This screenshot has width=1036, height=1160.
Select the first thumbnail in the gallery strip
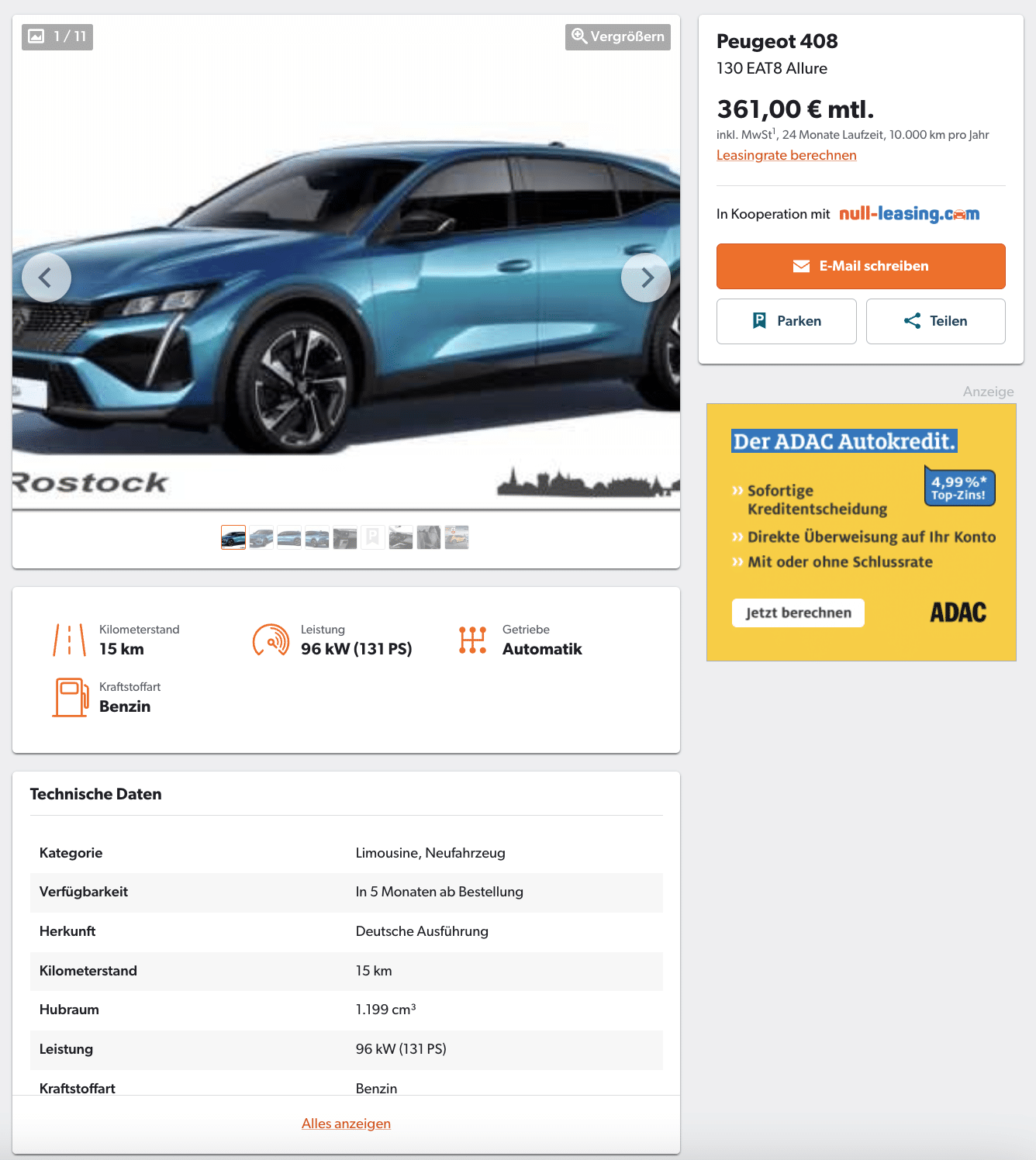233,537
